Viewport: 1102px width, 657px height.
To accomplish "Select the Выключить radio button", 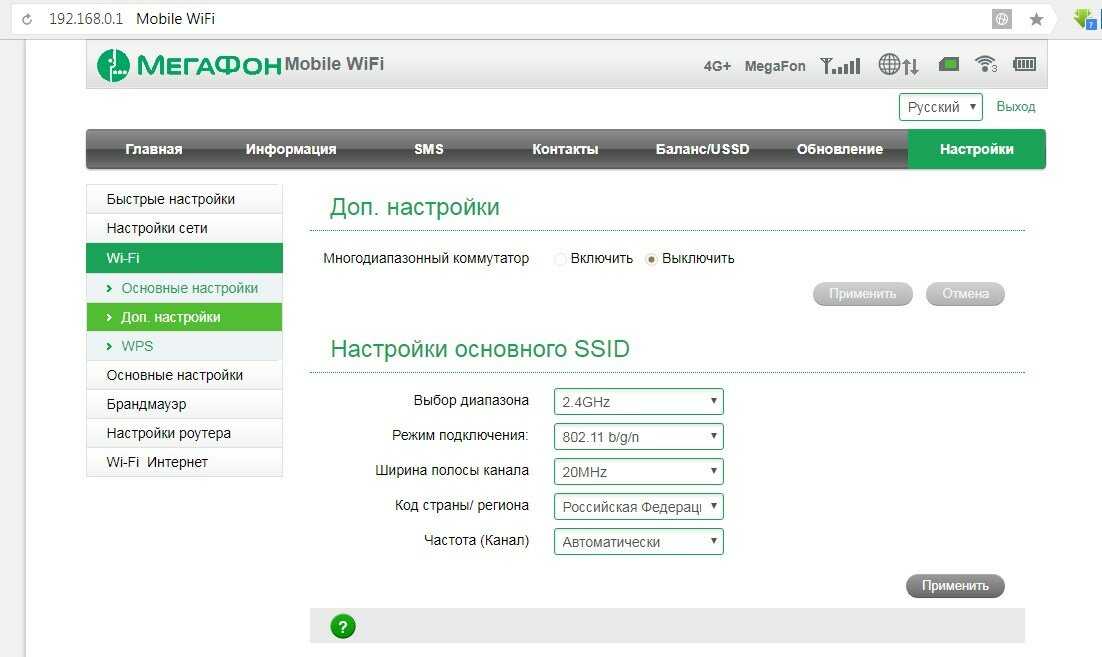I will coord(651,259).
